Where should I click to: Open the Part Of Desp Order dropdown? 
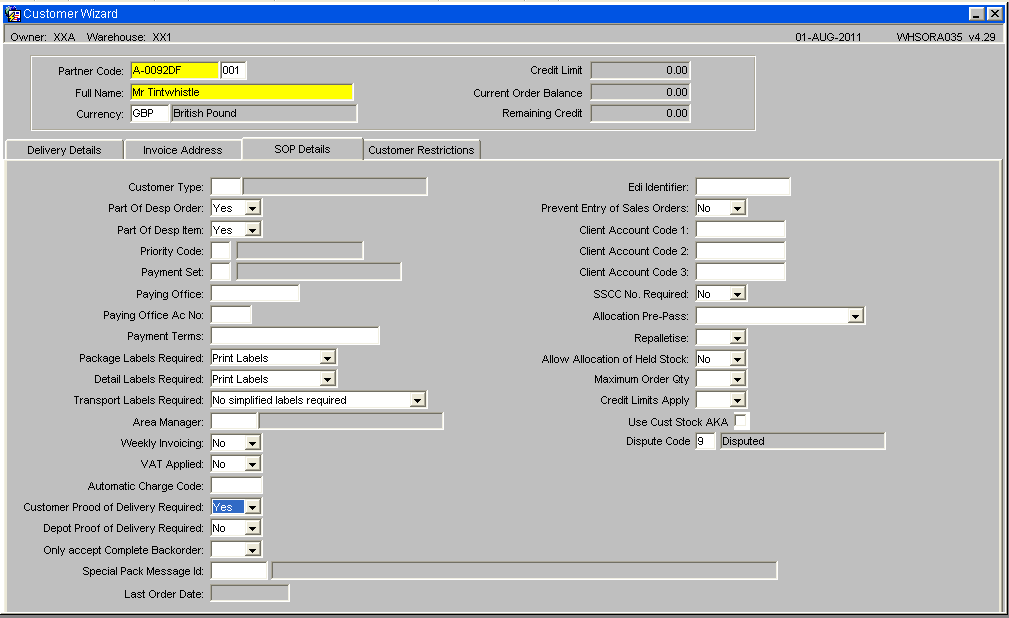pos(253,208)
